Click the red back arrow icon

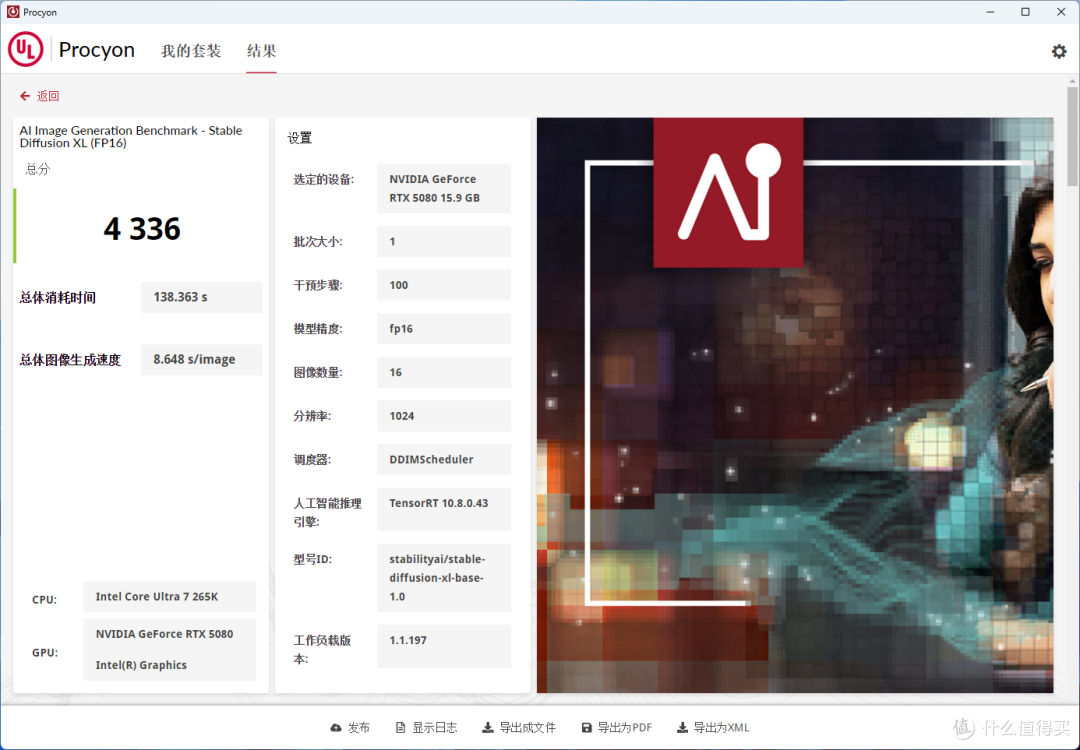click(25, 96)
